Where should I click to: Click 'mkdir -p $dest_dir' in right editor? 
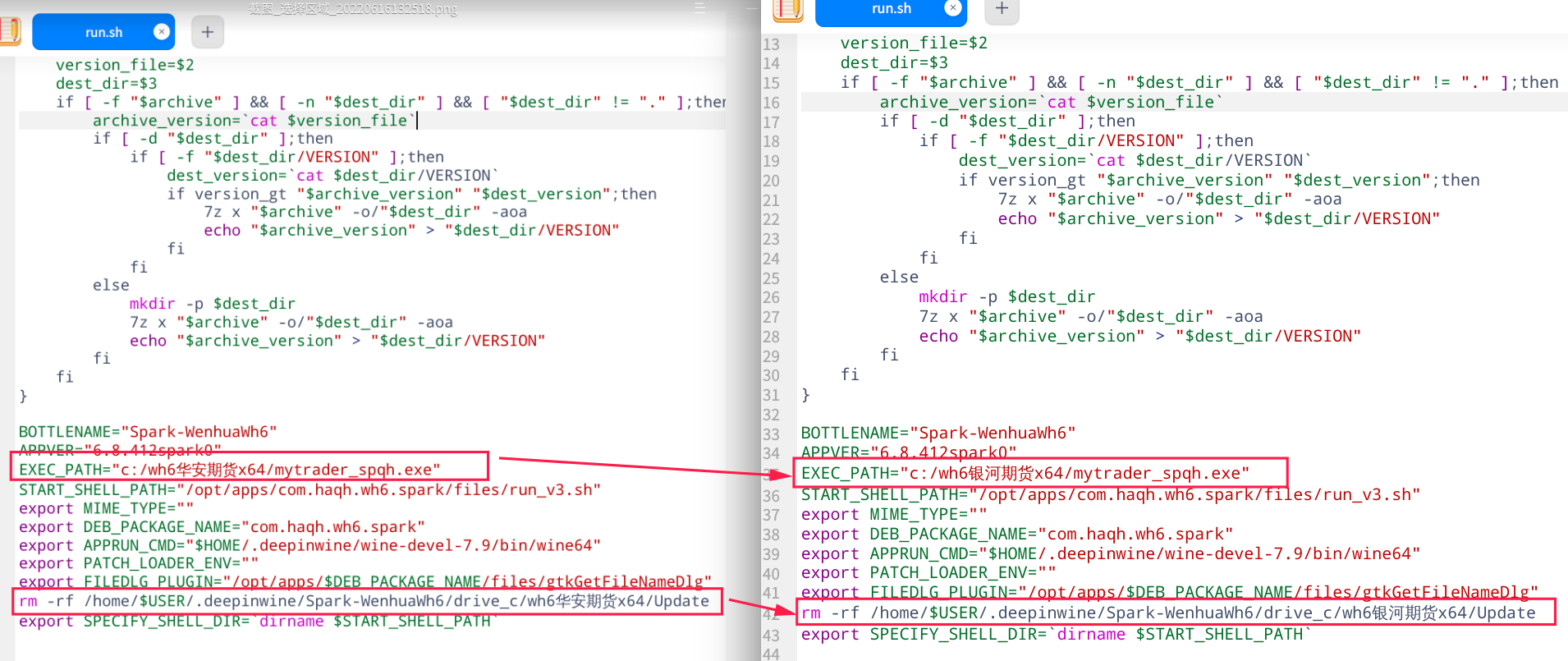coord(1007,296)
